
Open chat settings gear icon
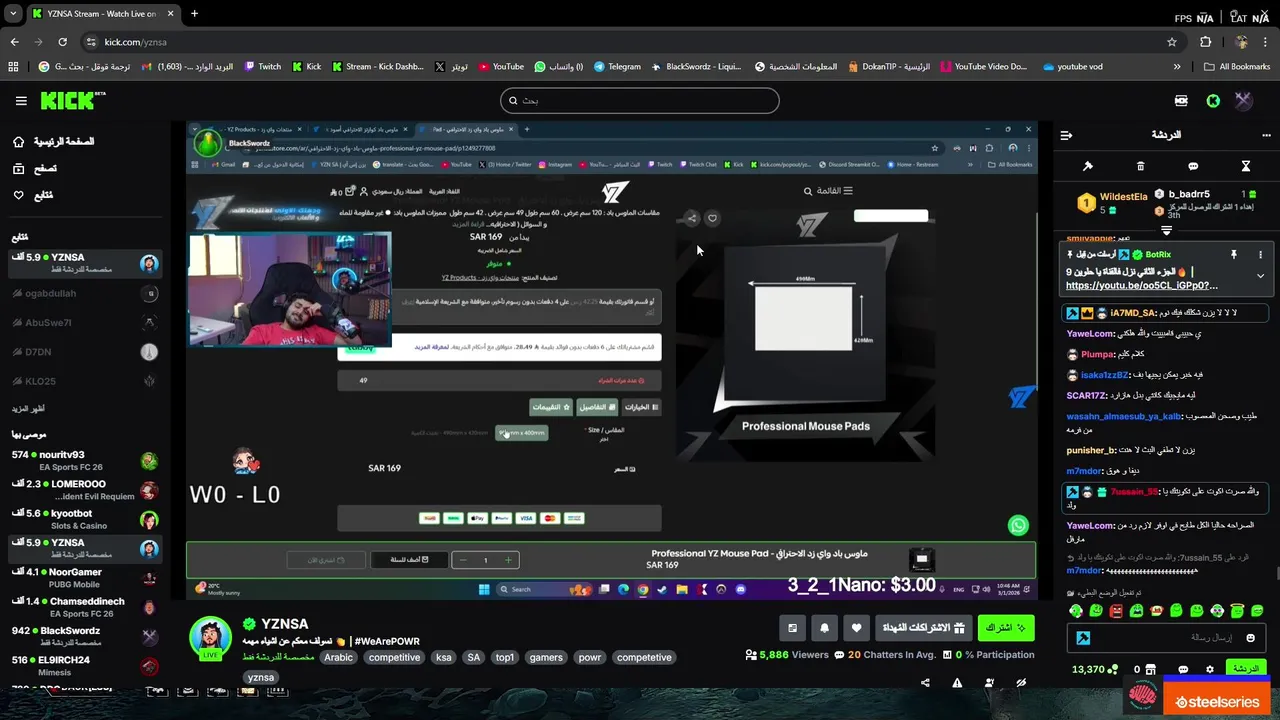(x=1209, y=669)
